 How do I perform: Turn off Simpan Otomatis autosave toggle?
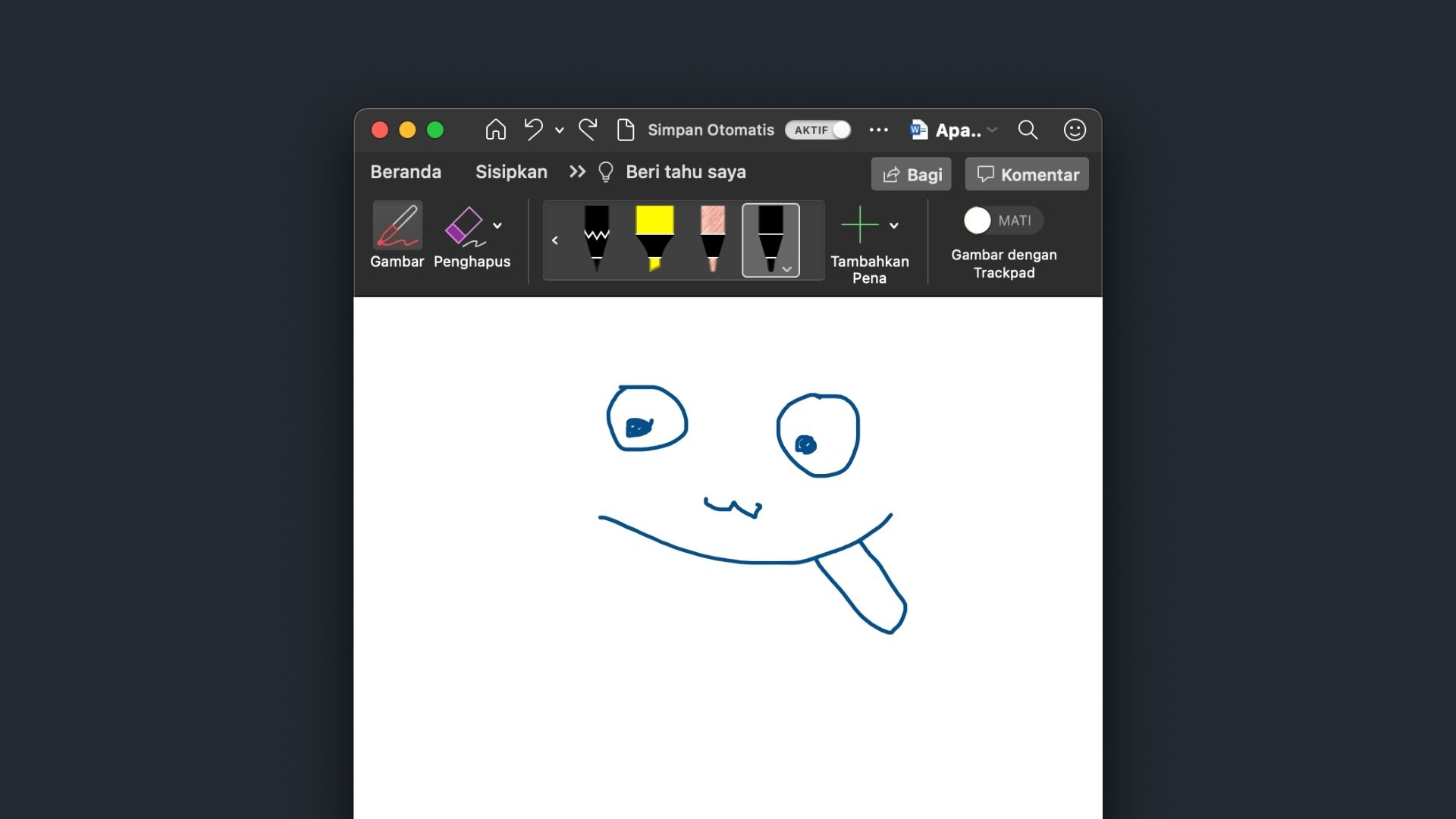pyautogui.click(x=818, y=130)
